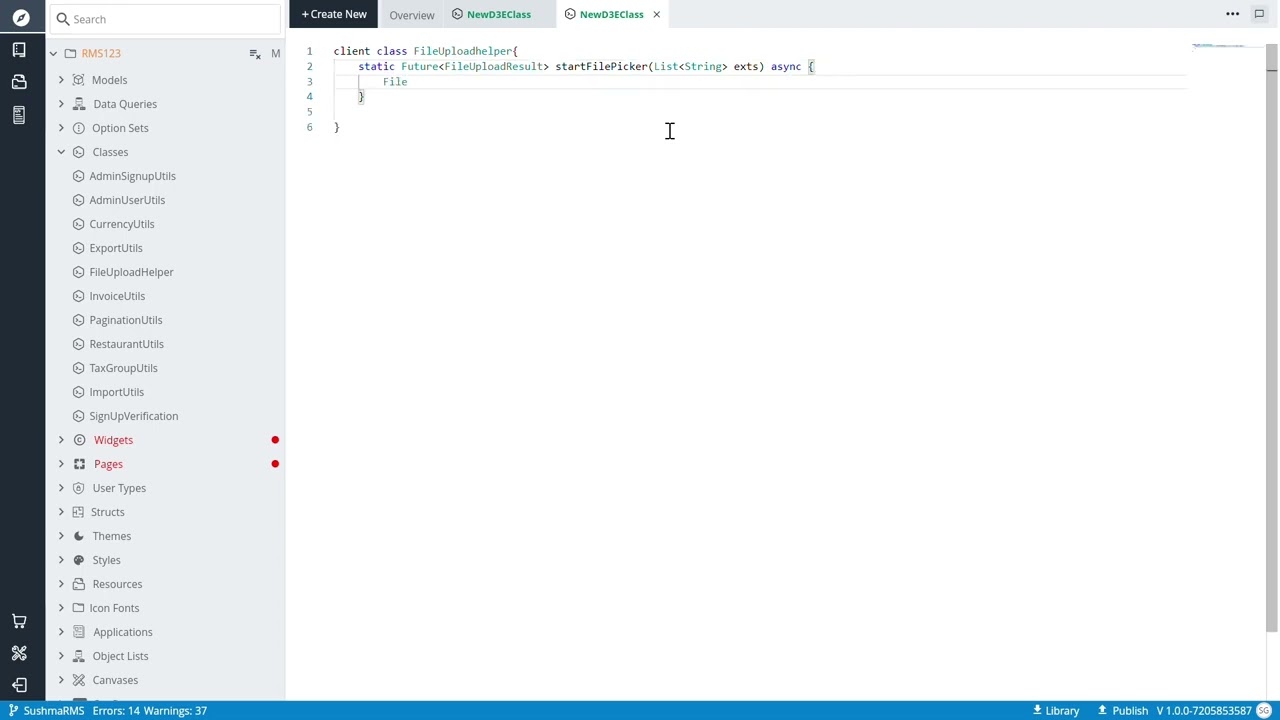
Task: Open the book docs sidebar icon
Action: click(19, 49)
